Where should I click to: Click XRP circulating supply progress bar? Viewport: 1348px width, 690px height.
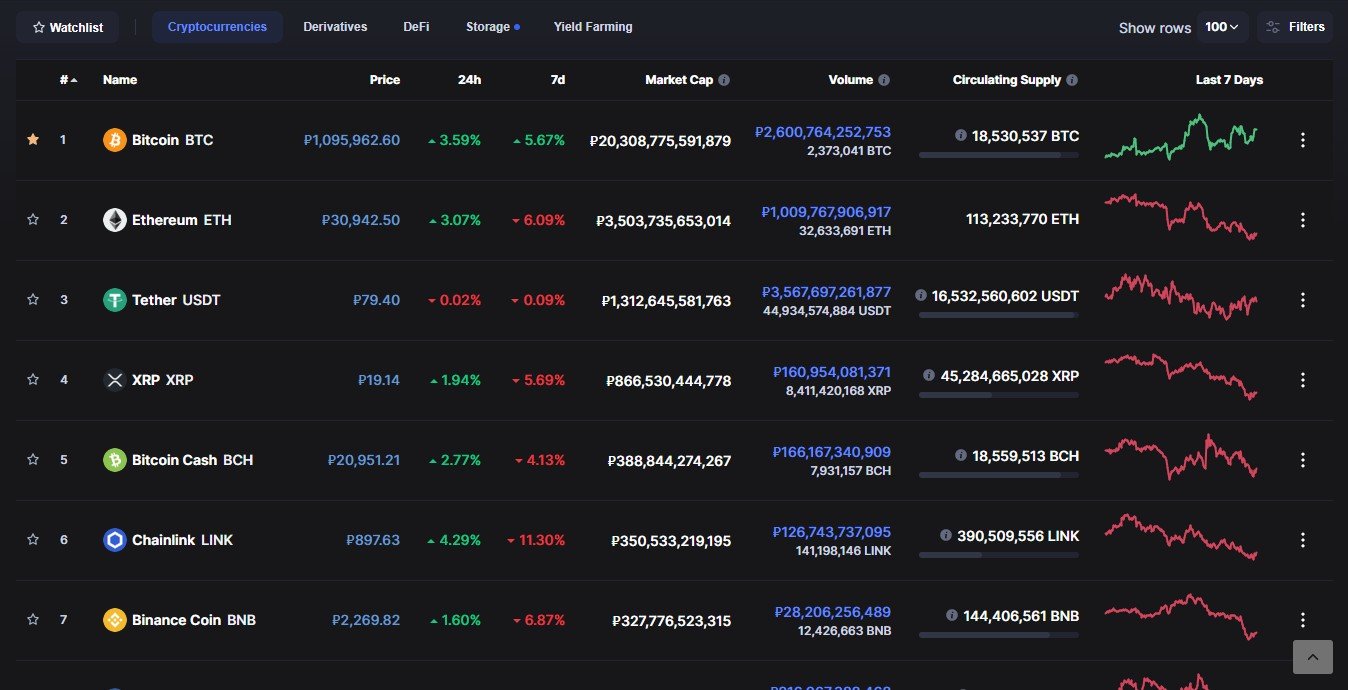[999, 395]
